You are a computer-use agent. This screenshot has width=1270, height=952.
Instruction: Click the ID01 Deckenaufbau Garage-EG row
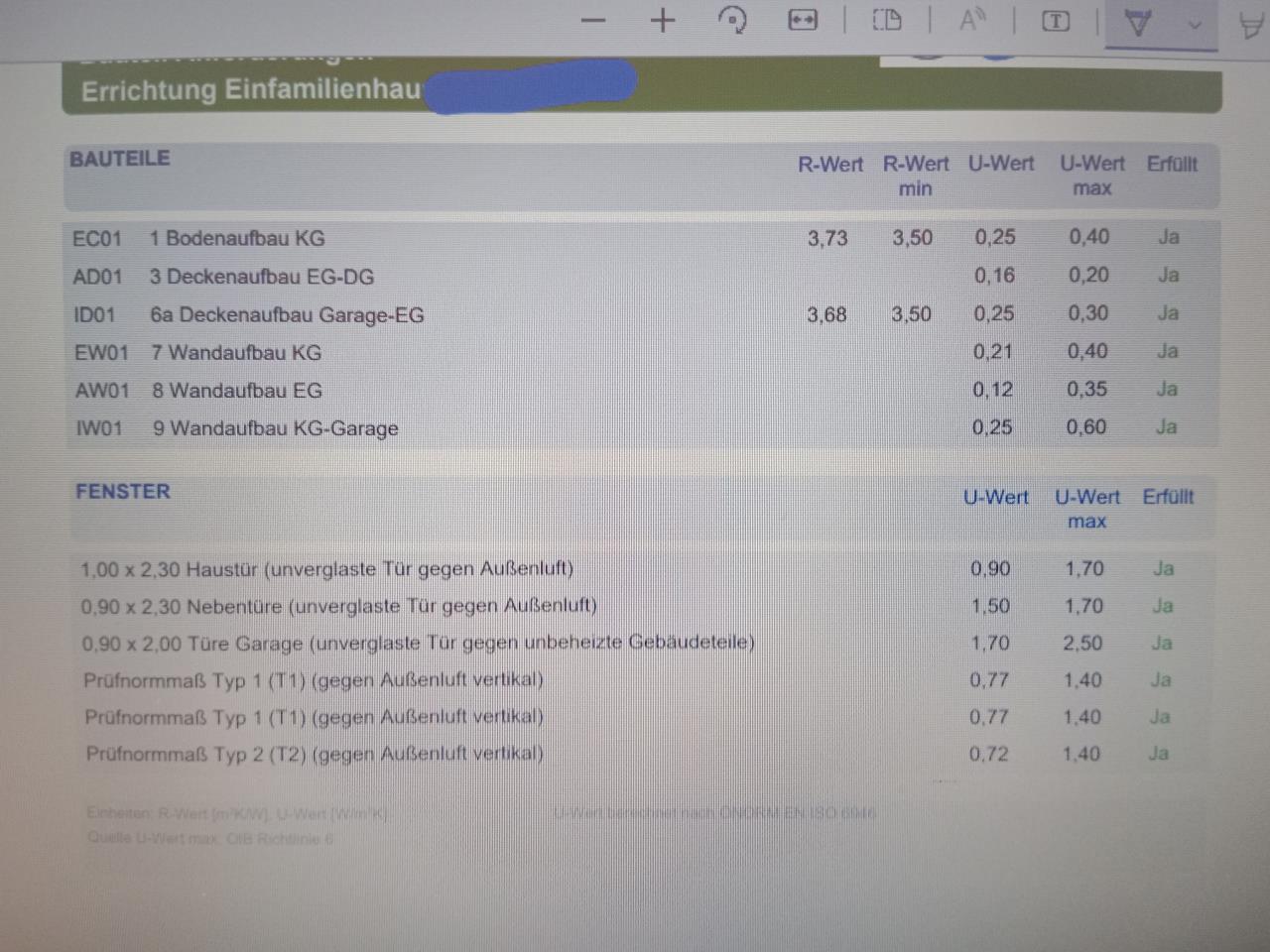pyautogui.click(x=286, y=315)
